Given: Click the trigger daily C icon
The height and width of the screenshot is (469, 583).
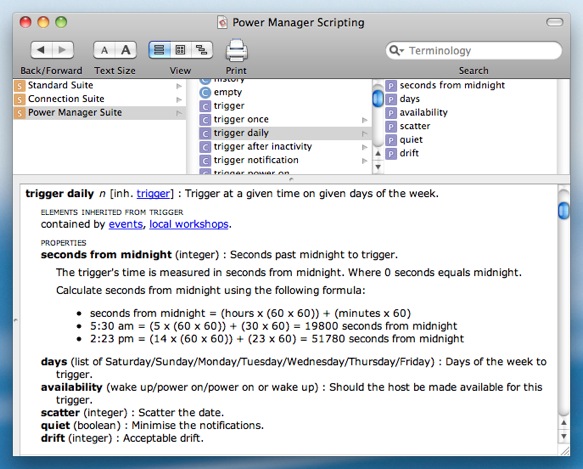Looking at the screenshot, I should (205, 134).
